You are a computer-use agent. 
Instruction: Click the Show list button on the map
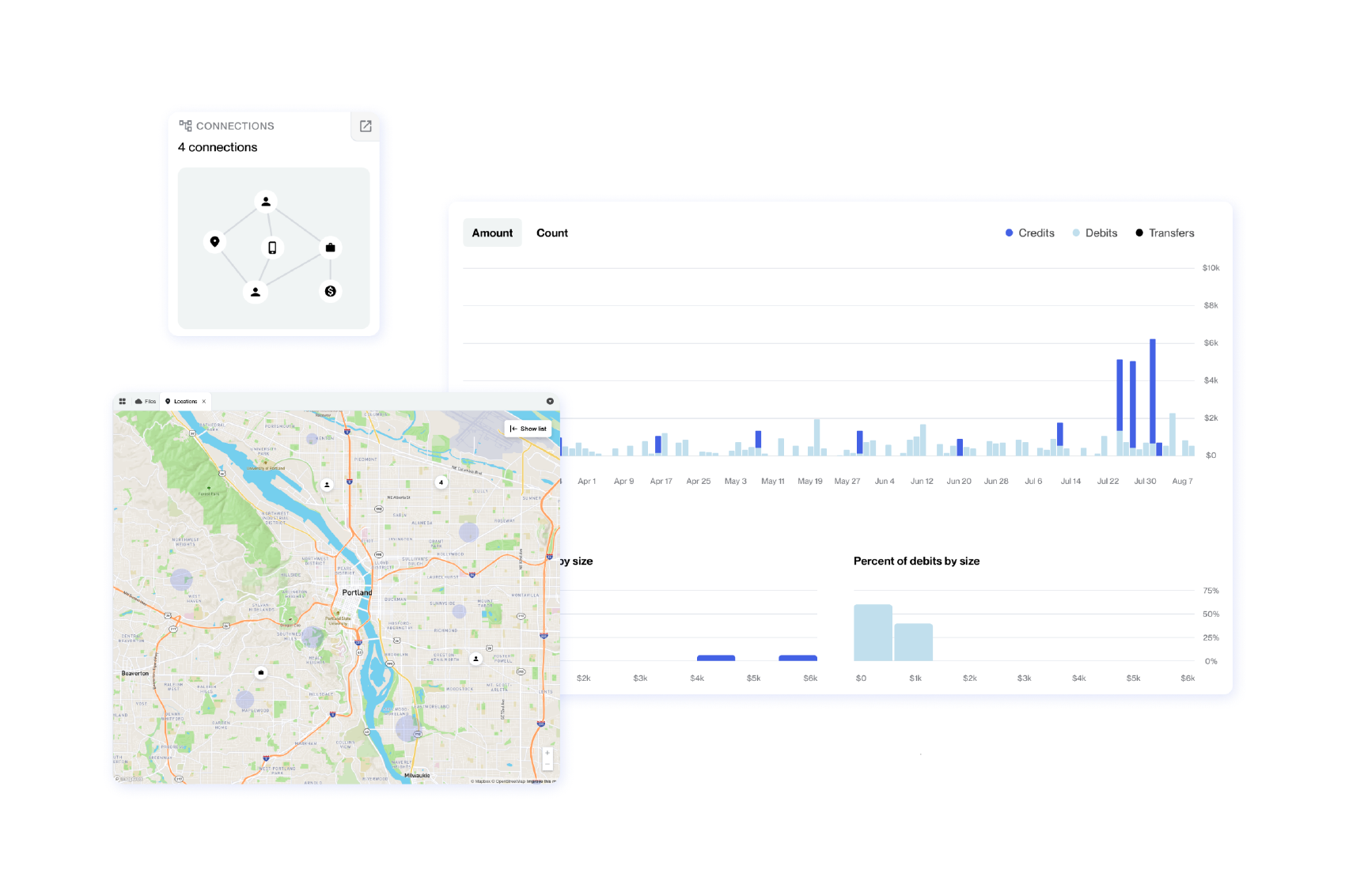(528, 429)
